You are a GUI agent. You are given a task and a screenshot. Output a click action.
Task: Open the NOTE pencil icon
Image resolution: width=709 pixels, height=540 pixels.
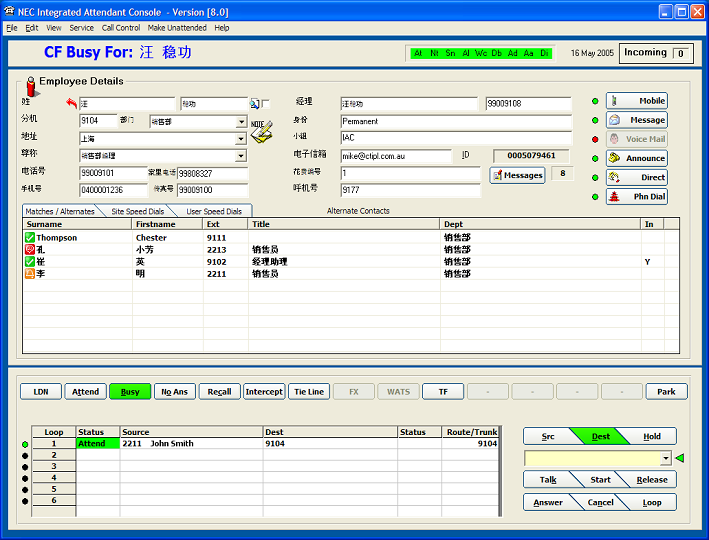262,132
